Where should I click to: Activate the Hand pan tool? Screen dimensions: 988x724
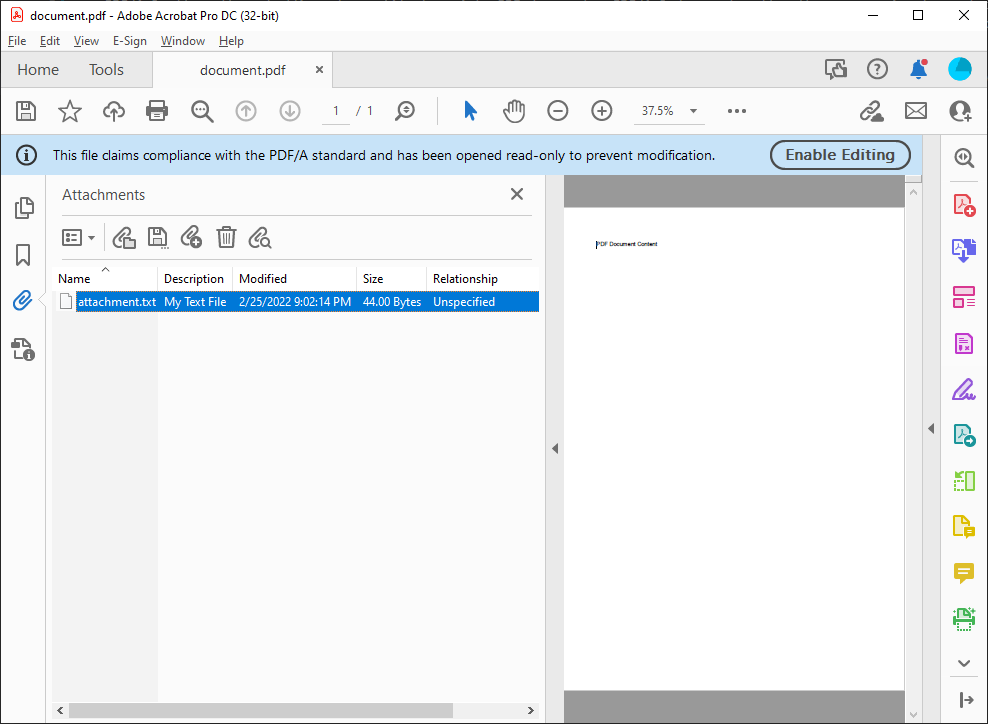pos(514,111)
